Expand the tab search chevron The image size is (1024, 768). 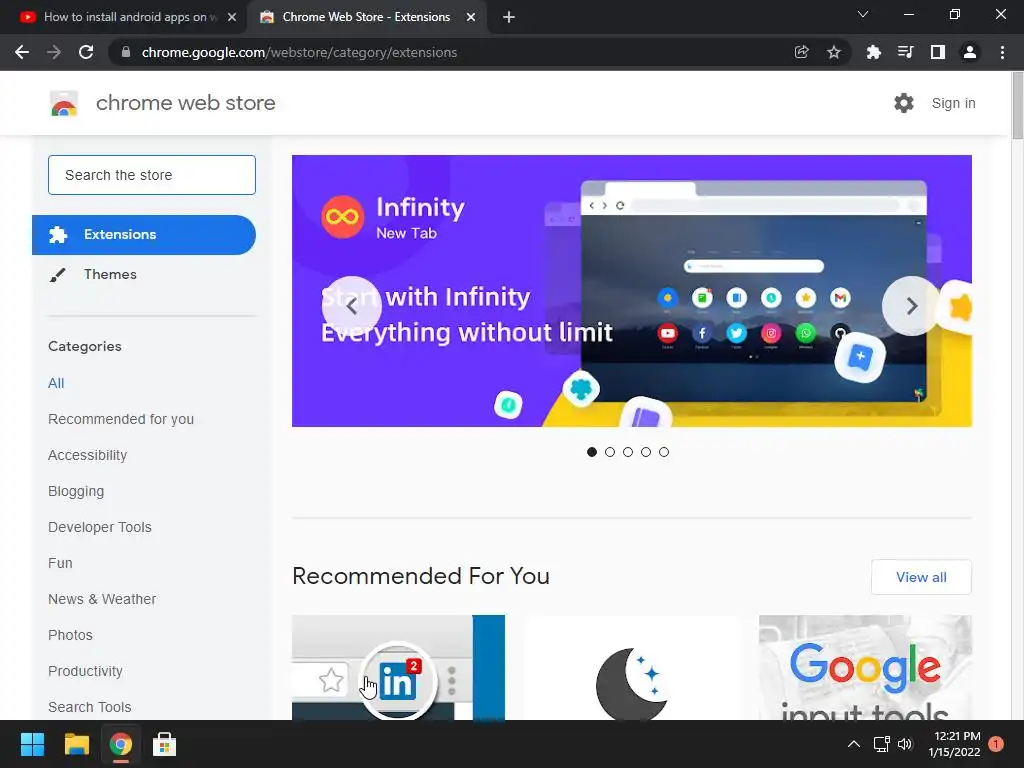pyautogui.click(x=863, y=14)
